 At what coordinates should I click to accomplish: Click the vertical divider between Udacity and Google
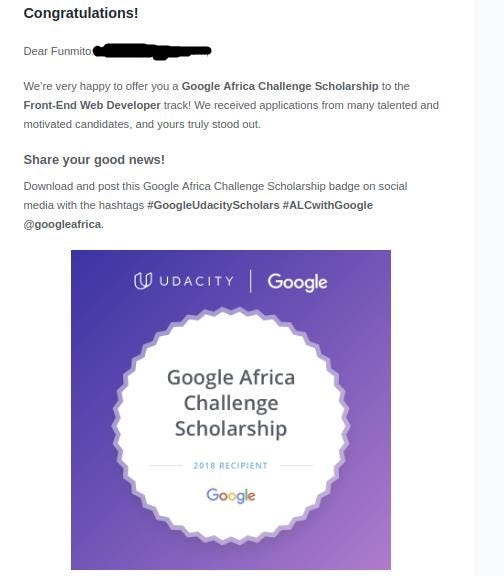click(251, 281)
